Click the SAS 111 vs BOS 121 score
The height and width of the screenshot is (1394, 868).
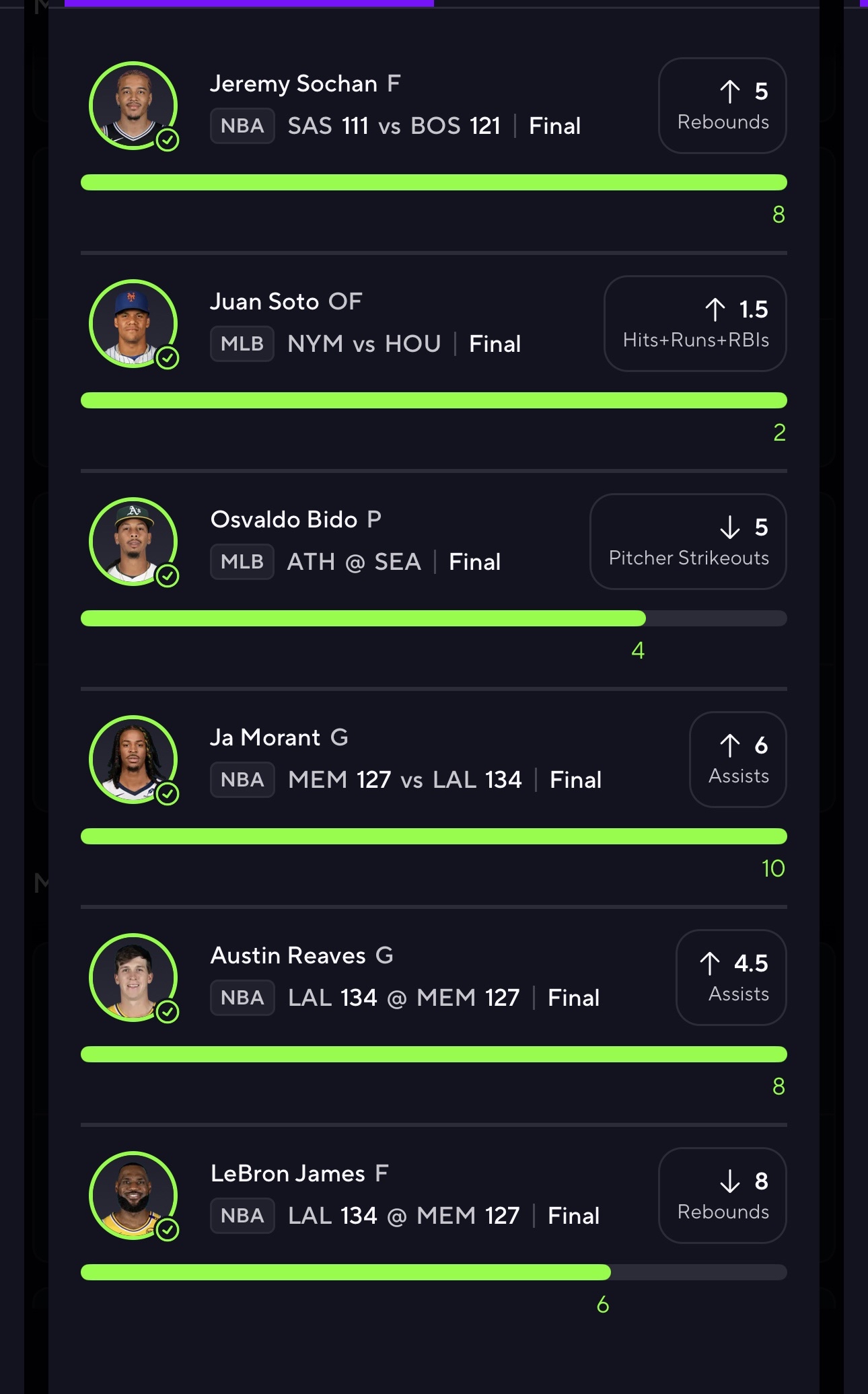(394, 126)
